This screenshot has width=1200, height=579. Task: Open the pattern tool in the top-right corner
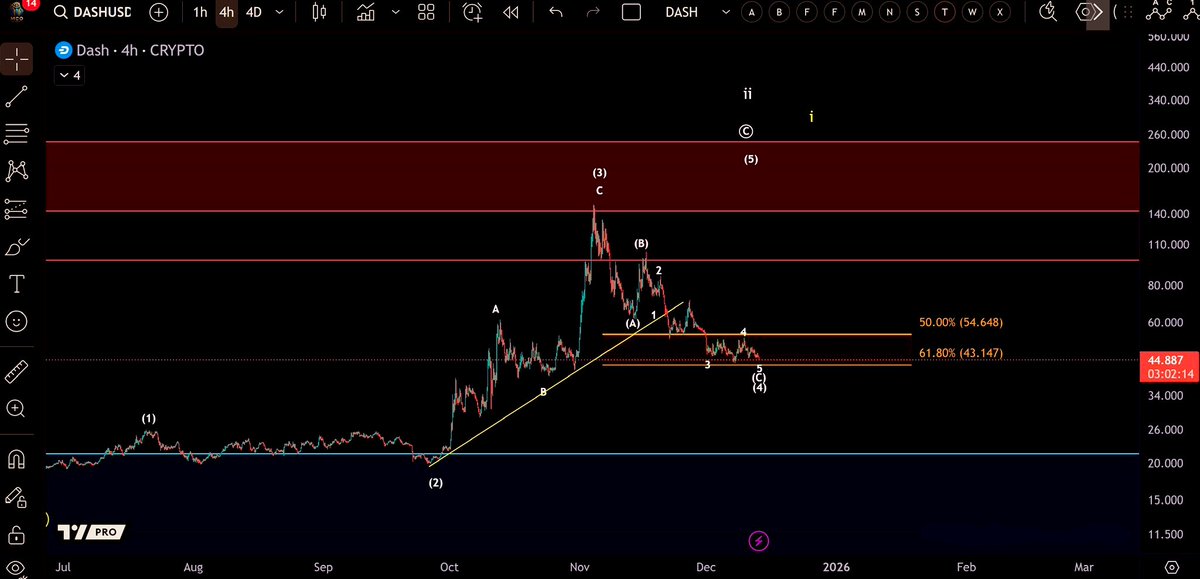point(1160,11)
